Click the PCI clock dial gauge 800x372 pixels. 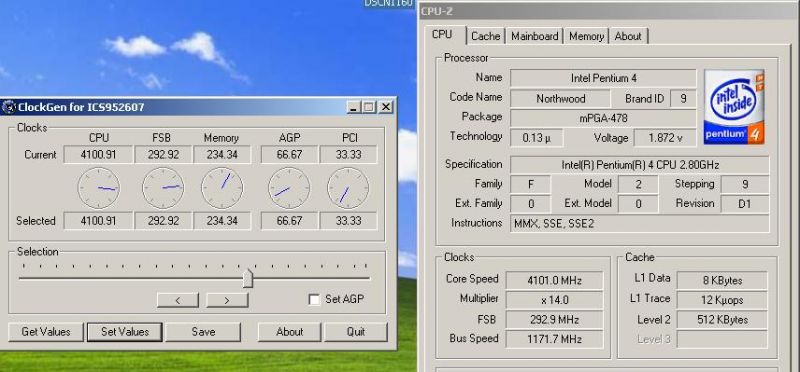[348, 188]
